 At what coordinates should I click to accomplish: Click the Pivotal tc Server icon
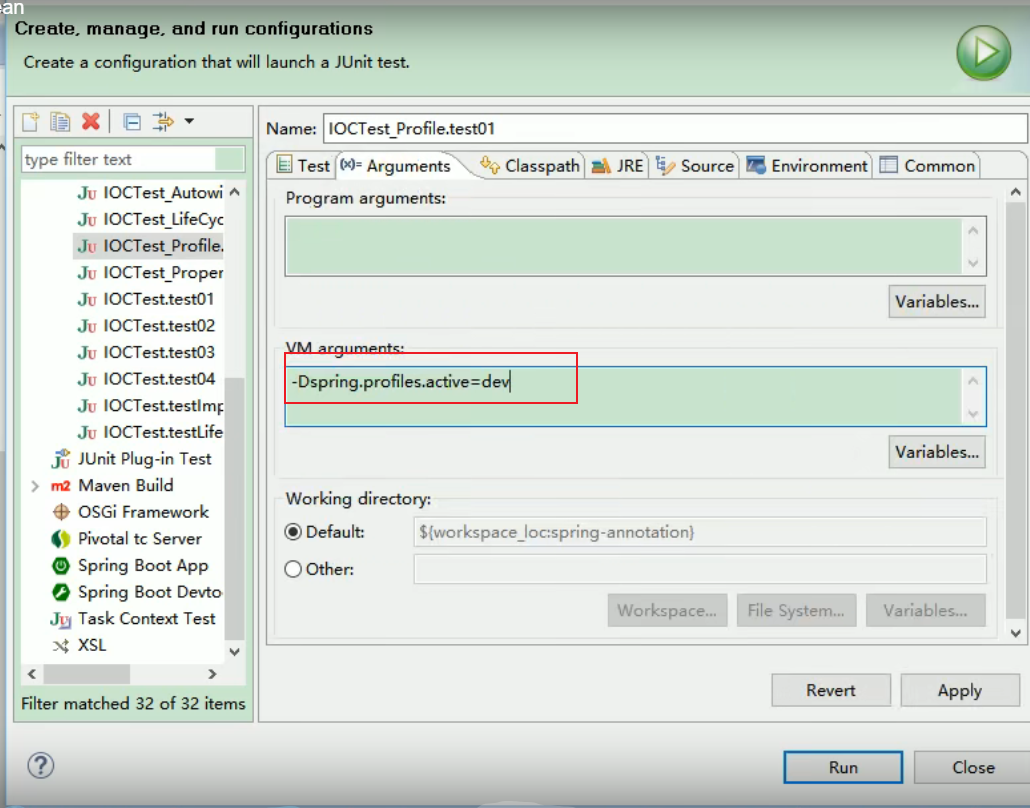(60, 539)
